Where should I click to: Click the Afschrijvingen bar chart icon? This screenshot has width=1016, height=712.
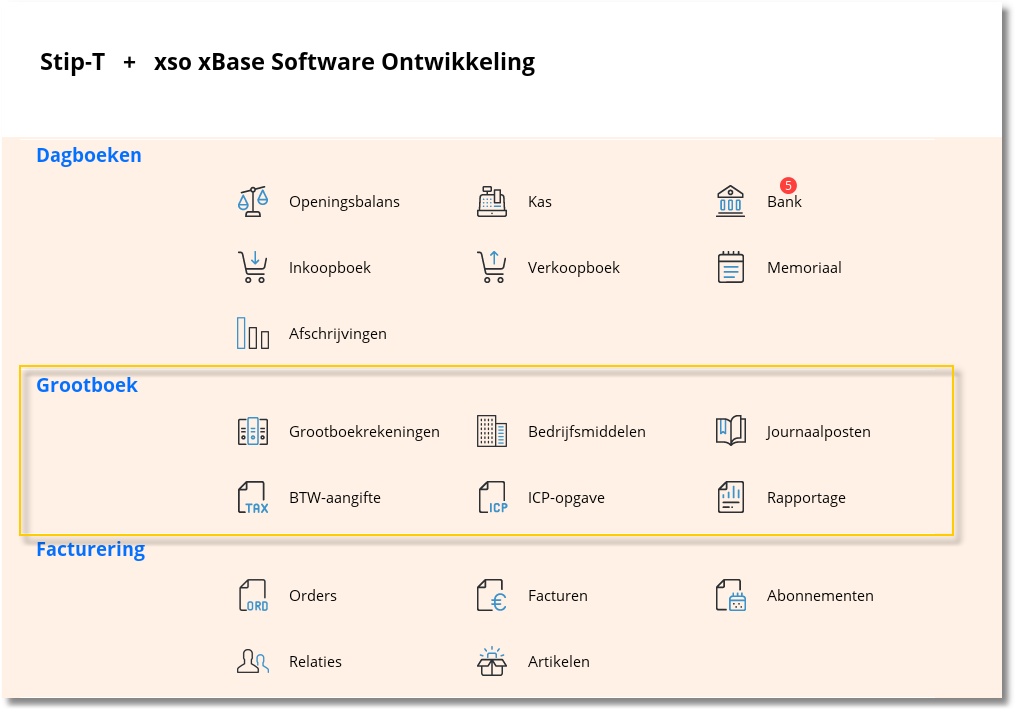point(253,333)
